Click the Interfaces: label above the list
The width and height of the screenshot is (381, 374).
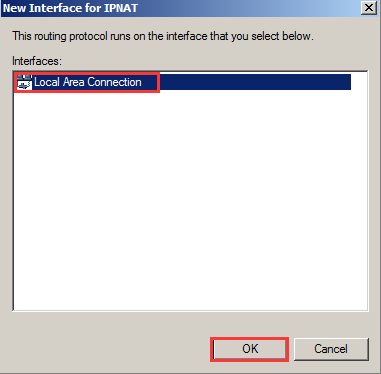pyautogui.click(x=37, y=61)
